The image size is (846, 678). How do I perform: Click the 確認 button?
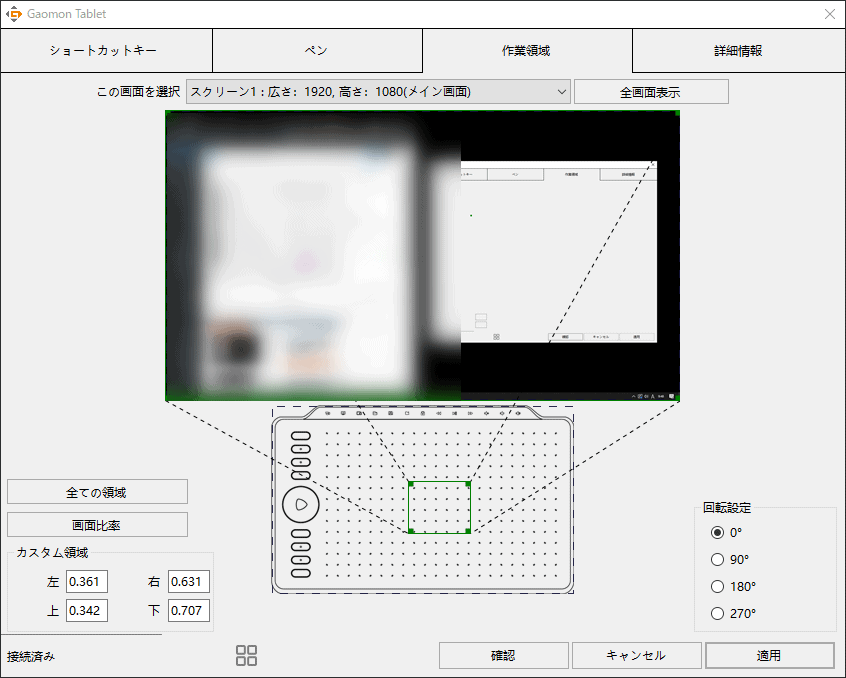(503, 655)
